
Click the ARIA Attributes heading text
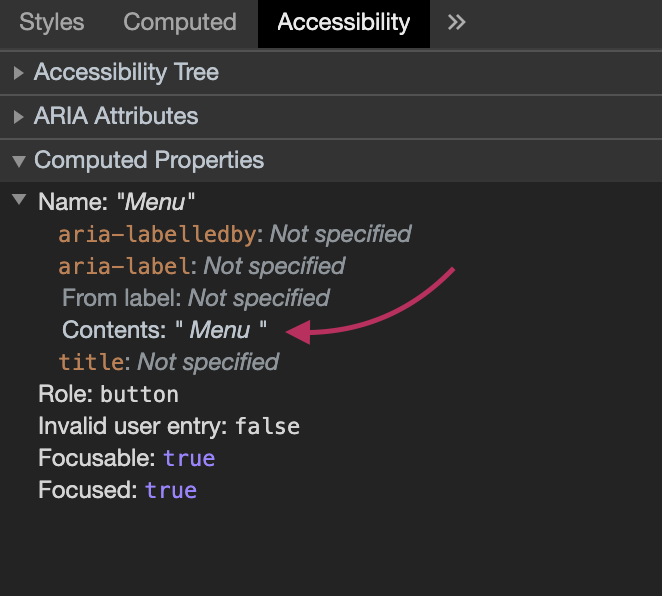(116, 116)
